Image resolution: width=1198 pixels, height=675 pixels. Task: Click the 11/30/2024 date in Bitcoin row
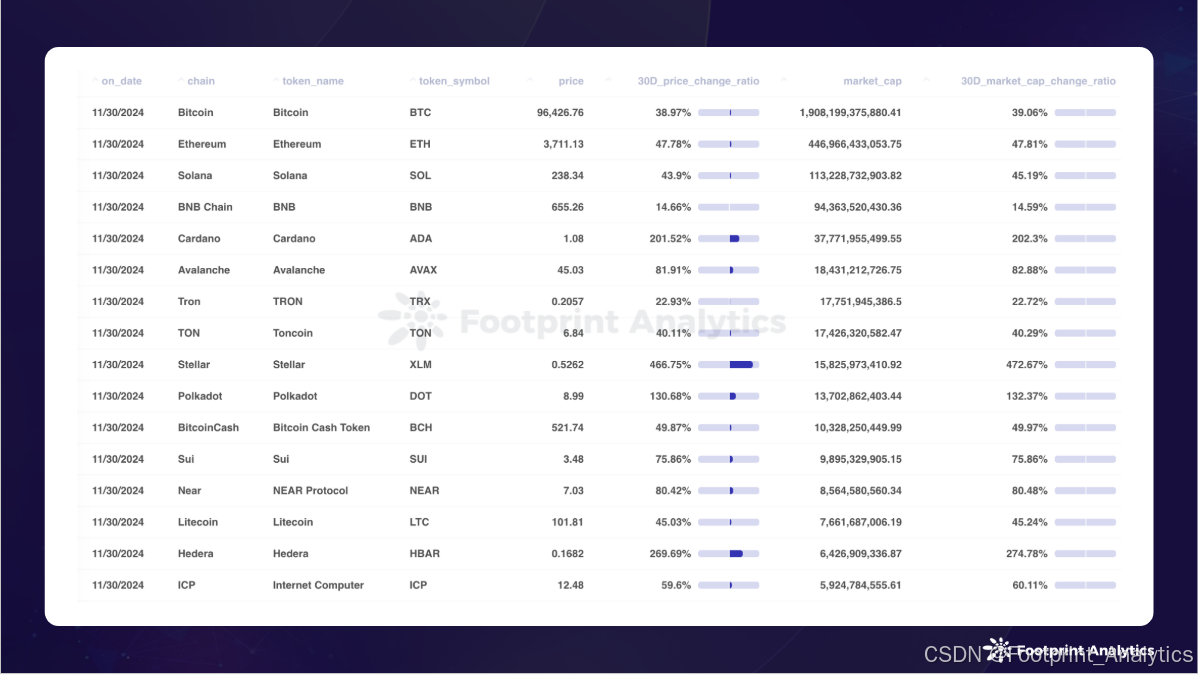pyautogui.click(x=118, y=112)
